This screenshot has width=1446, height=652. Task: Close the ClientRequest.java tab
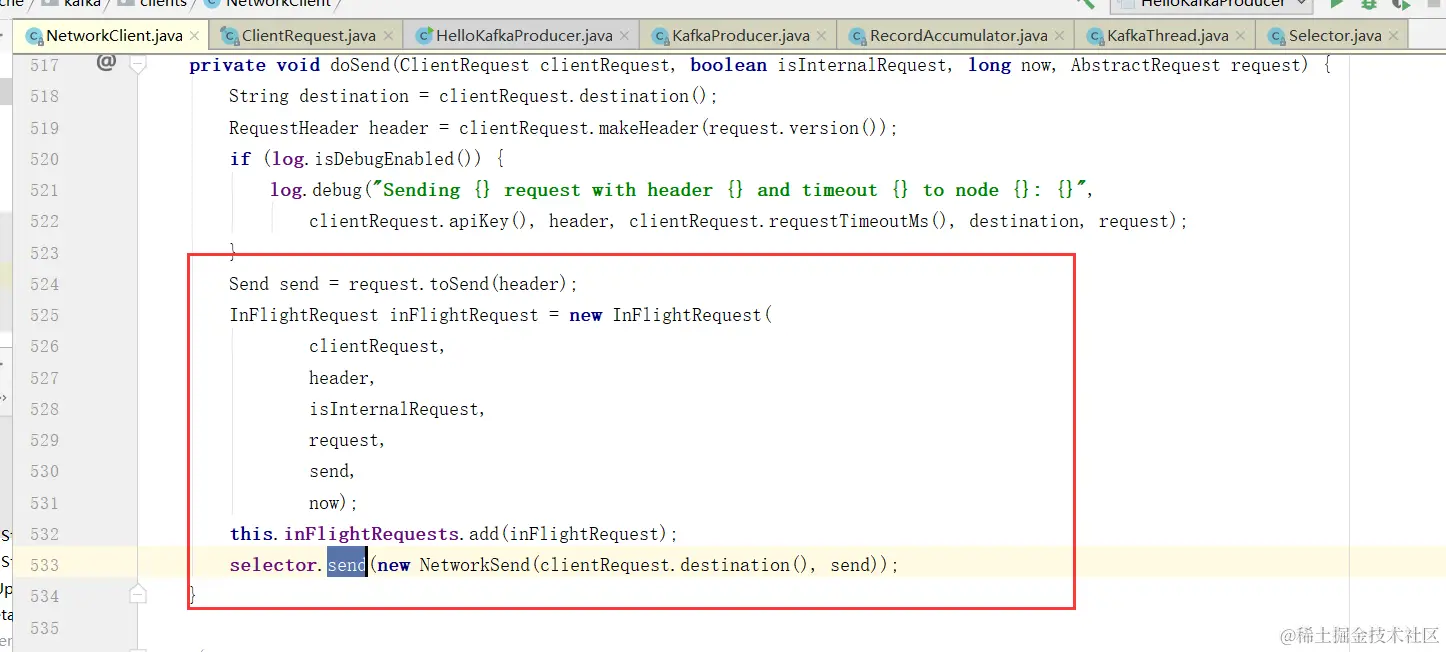coord(389,36)
